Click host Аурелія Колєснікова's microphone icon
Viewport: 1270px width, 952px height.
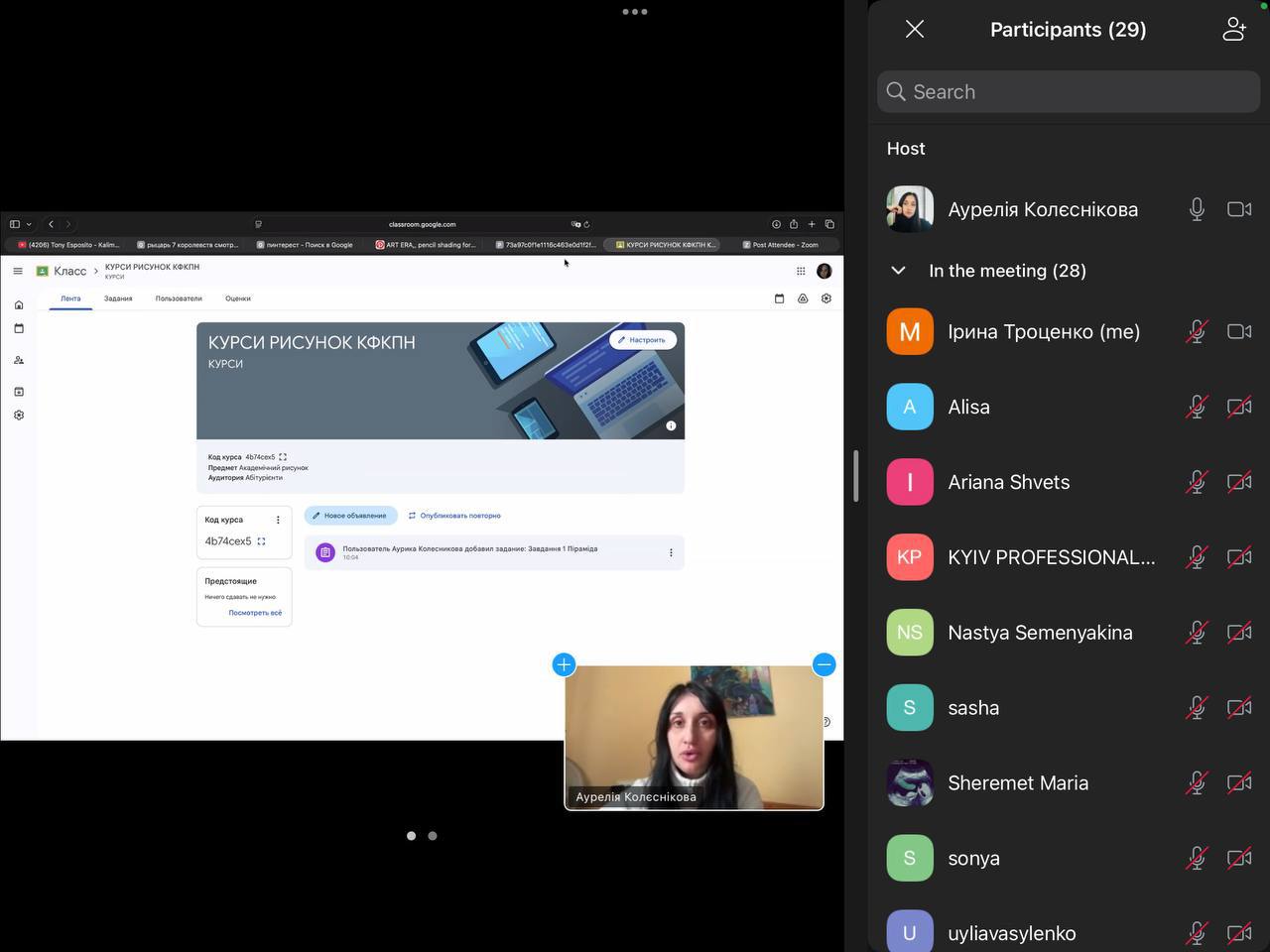[1197, 209]
